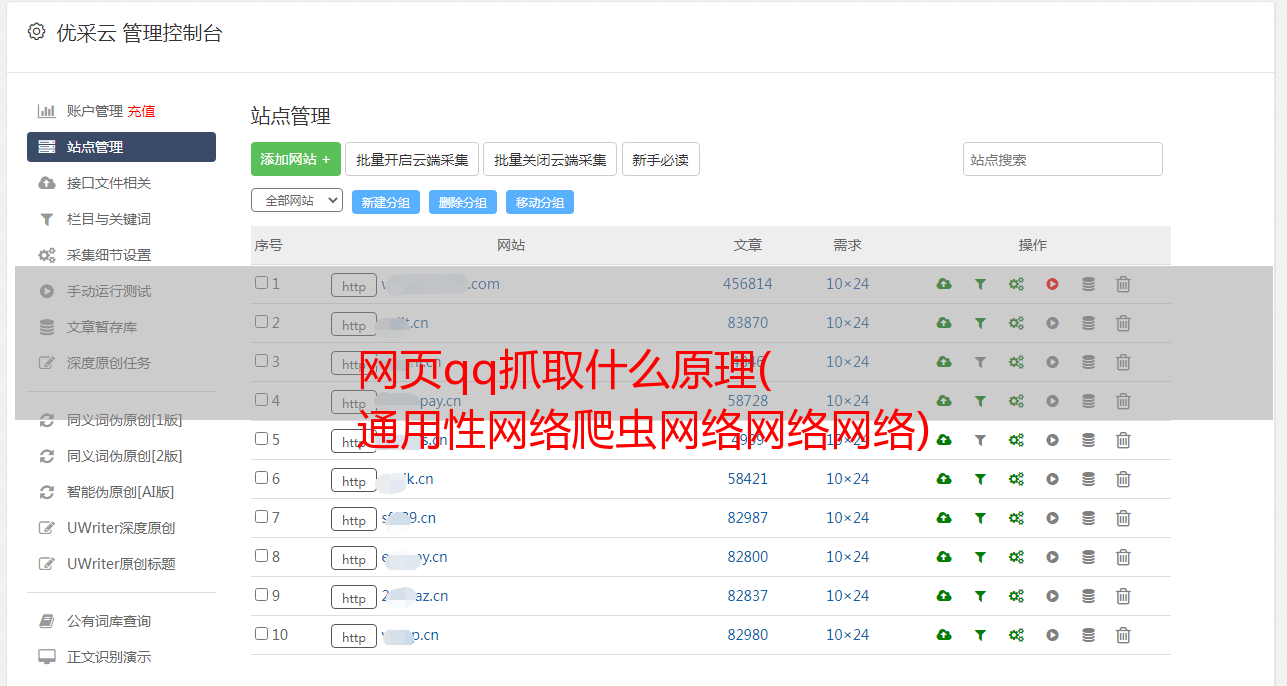Select 站点管理 in the sidebar
The width and height of the screenshot is (1287, 686).
(x=121, y=147)
